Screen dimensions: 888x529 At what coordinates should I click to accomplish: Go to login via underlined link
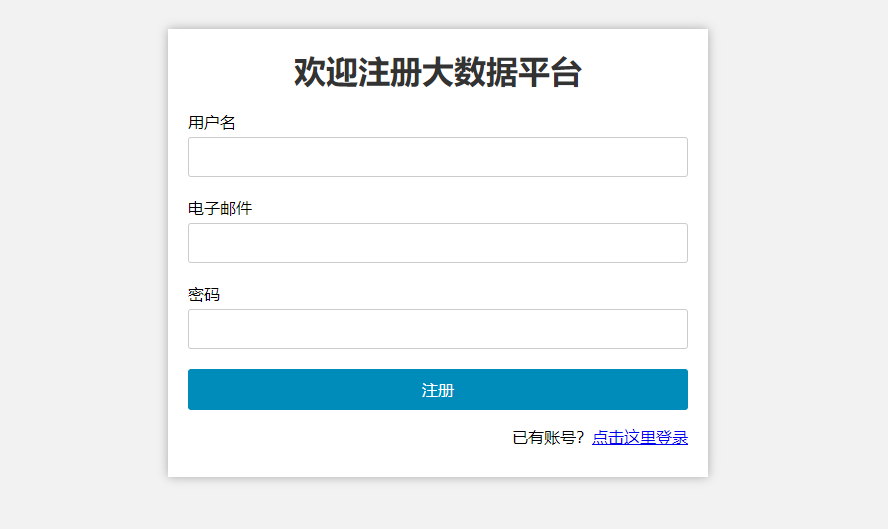[x=640, y=437]
